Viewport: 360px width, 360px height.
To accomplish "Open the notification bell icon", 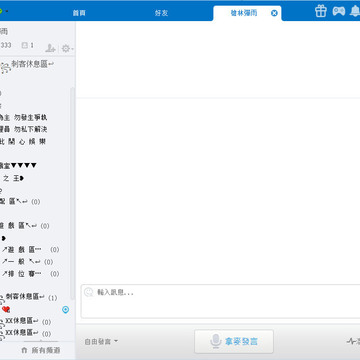I will 355,11.
